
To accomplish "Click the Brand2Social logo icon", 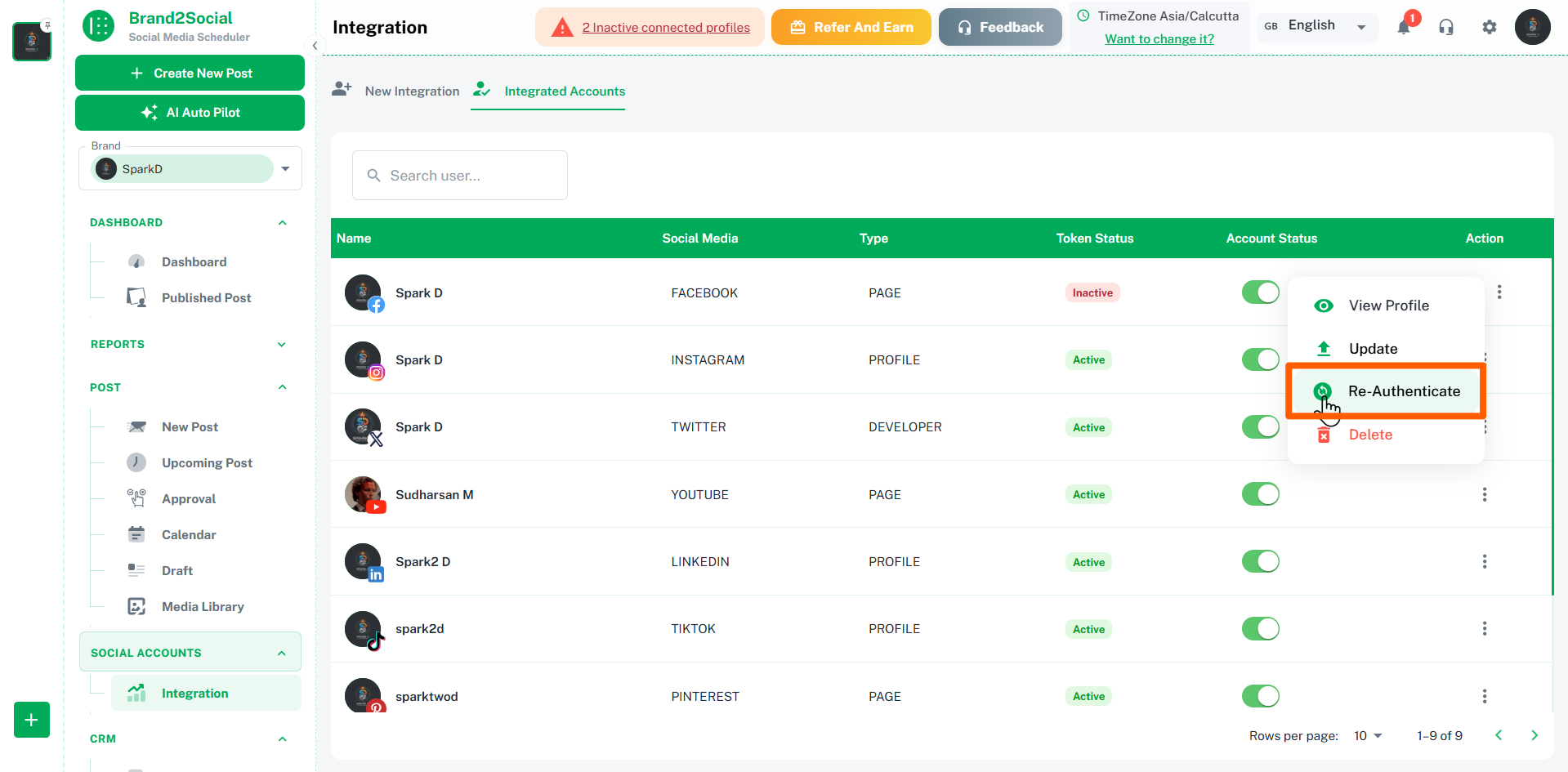I will click(x=99, y=26).
